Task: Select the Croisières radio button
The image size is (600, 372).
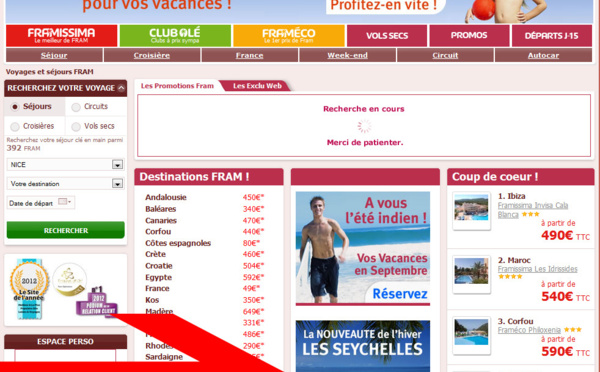Action: (15, 126)
